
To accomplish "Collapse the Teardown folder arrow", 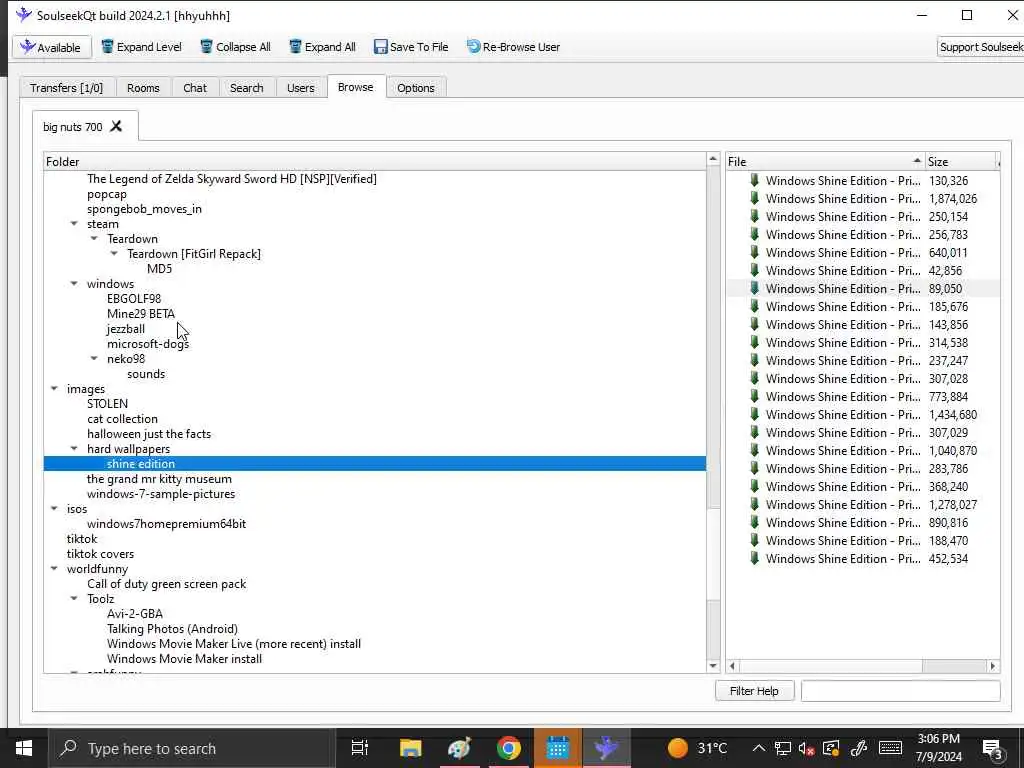I will (x=94, y=238).
